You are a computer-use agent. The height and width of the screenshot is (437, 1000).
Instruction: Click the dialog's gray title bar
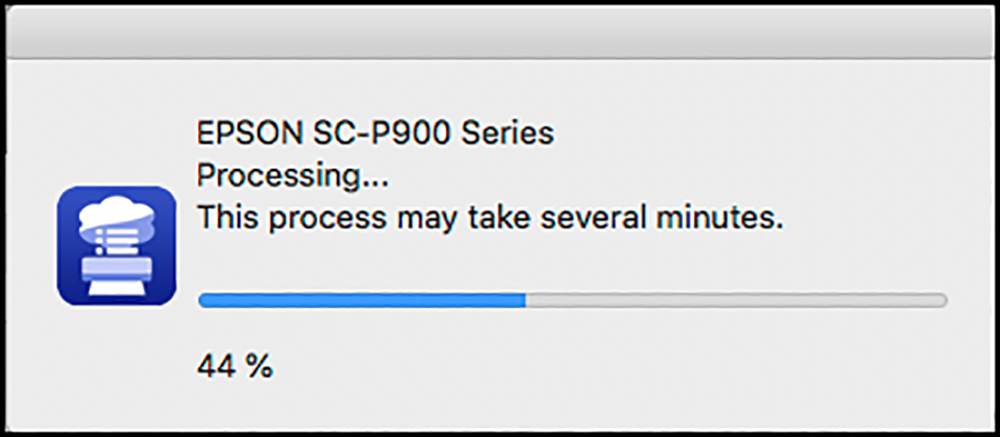[500, 31]
